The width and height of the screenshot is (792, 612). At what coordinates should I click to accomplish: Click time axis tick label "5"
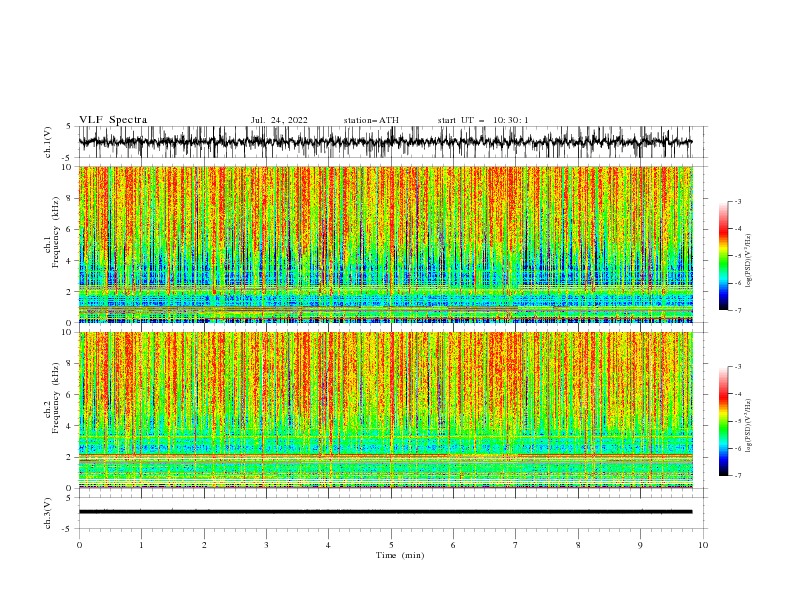pos(391,545)
